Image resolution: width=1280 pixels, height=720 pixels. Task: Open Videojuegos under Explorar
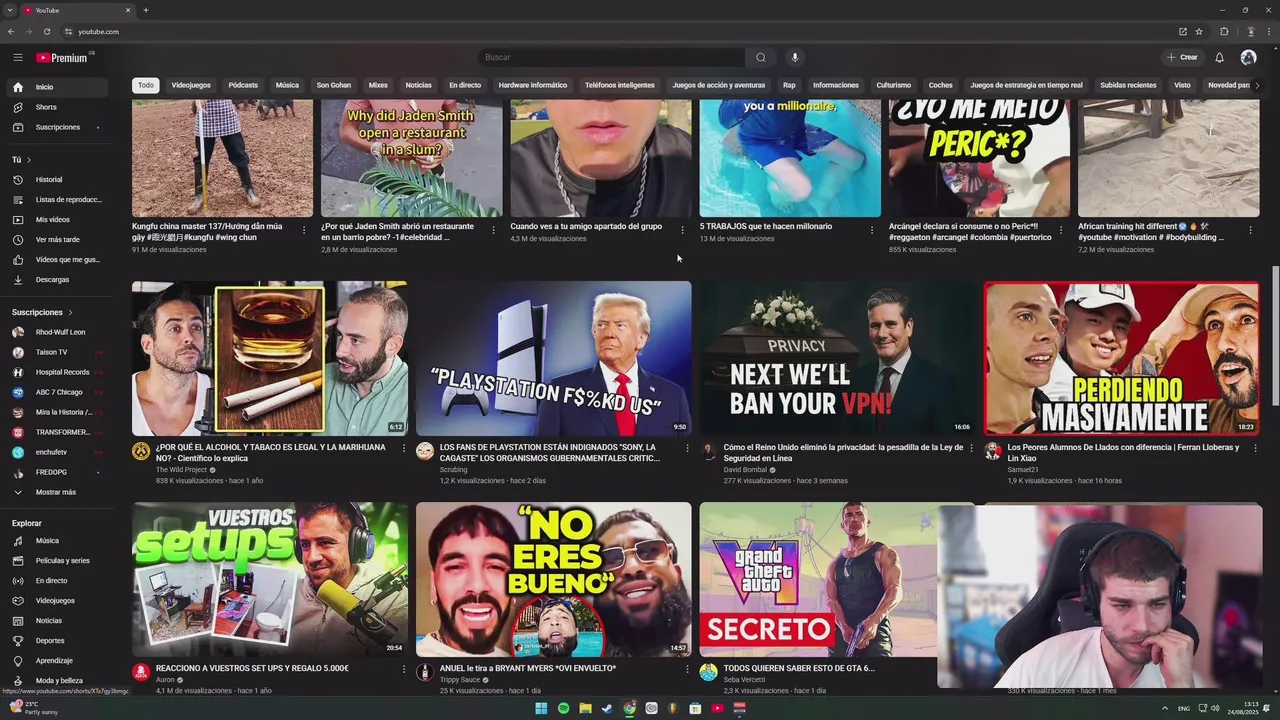56,601
